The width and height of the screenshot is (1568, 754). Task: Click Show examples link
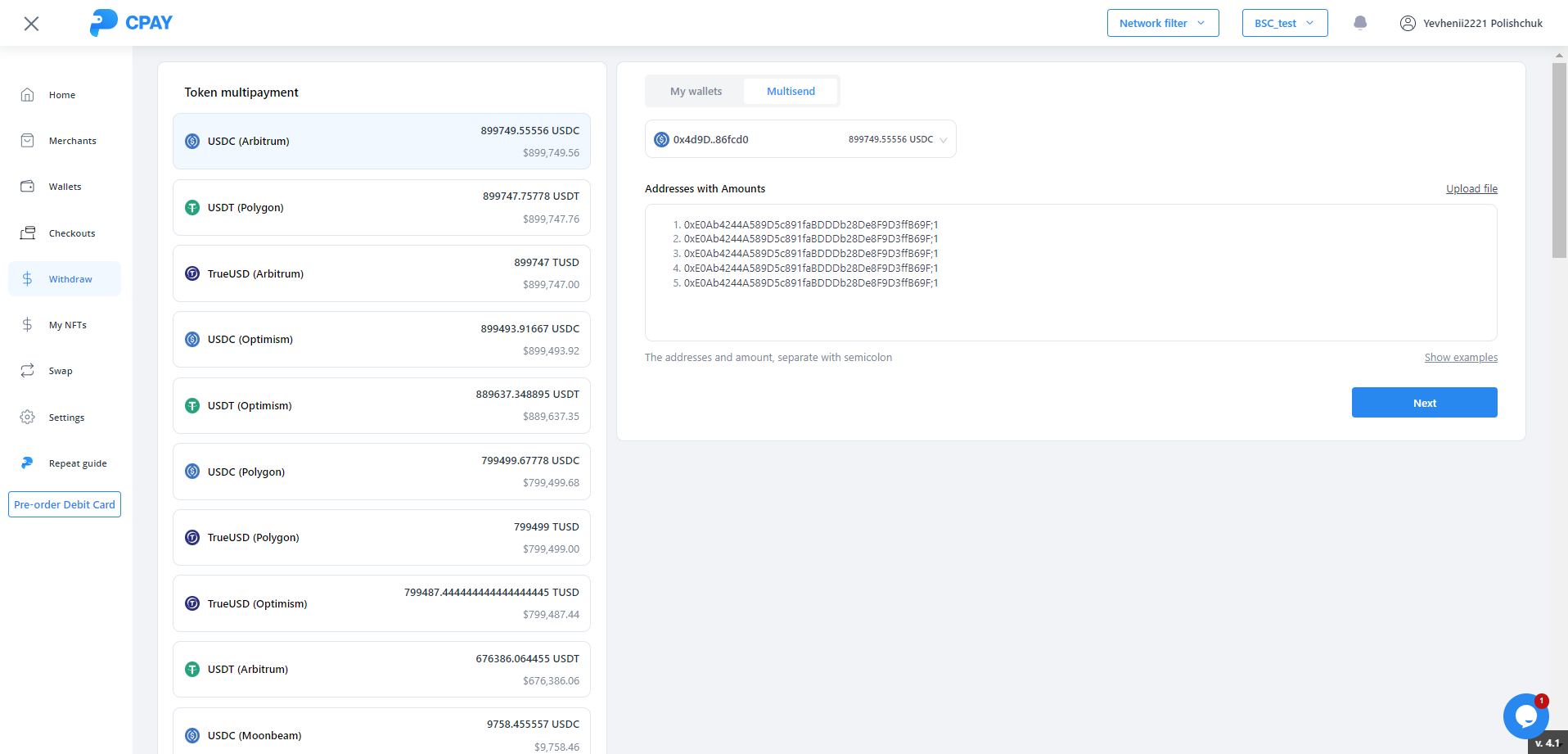tap(1460, 358)
